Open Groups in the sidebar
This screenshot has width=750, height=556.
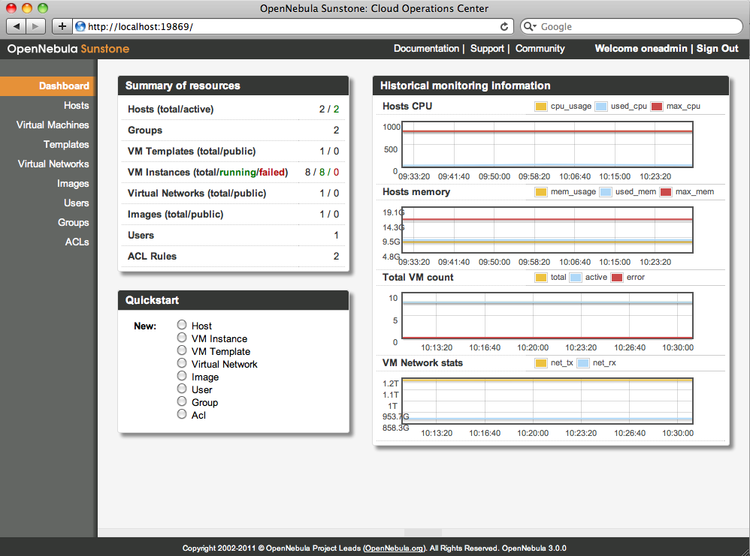pyautogui.click(x=73, y=222)
